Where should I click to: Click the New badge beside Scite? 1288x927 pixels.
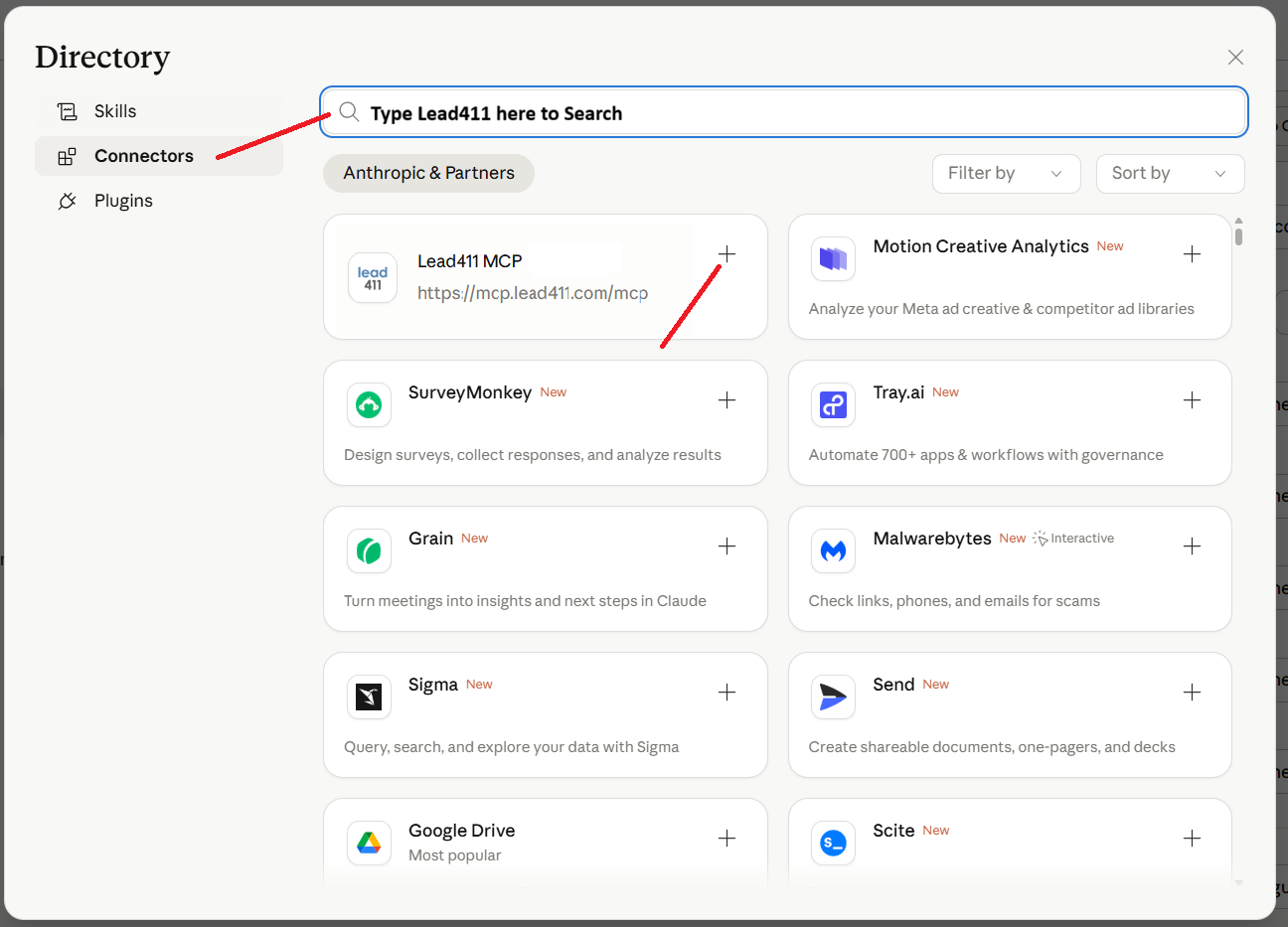click(x=935, y=831)
